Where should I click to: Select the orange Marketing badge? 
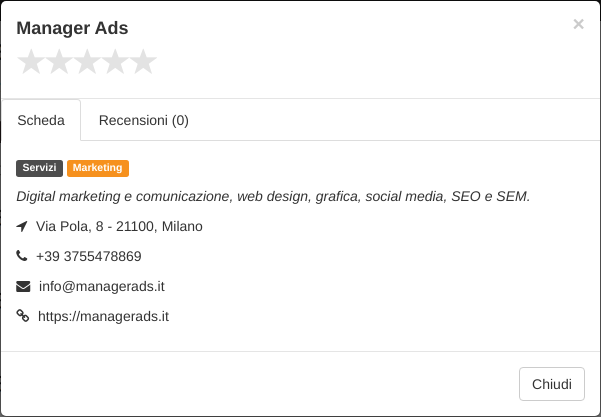[x=98, y=168]
